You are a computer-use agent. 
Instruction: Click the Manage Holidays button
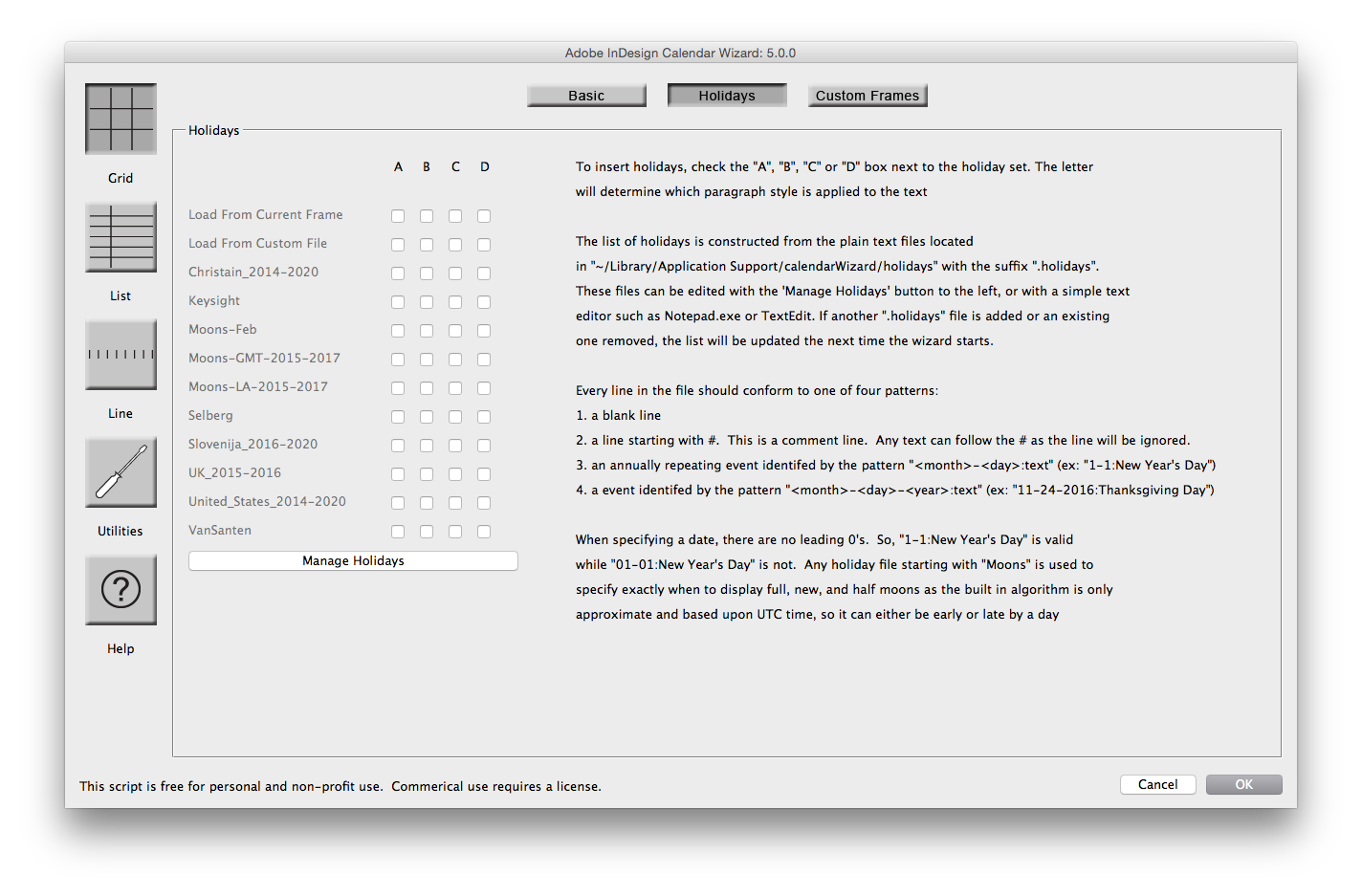click(353, 560)
